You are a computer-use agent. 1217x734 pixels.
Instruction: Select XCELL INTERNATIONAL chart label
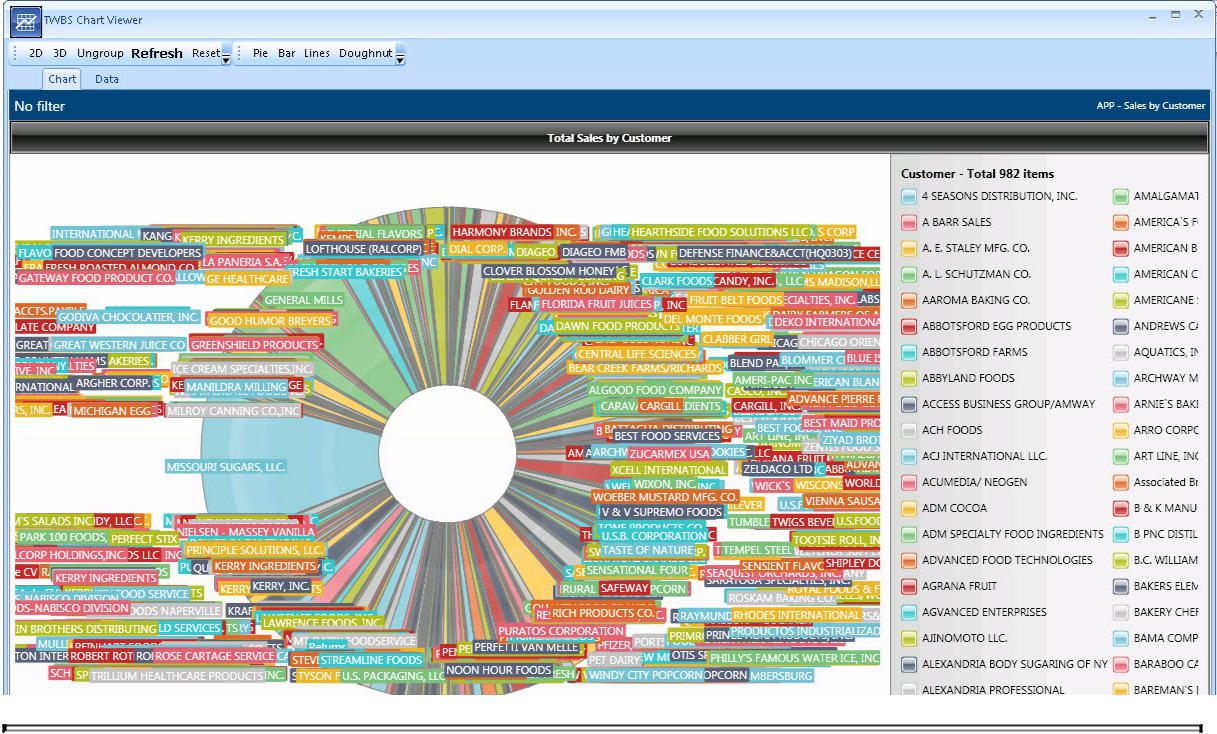[669, 470]
